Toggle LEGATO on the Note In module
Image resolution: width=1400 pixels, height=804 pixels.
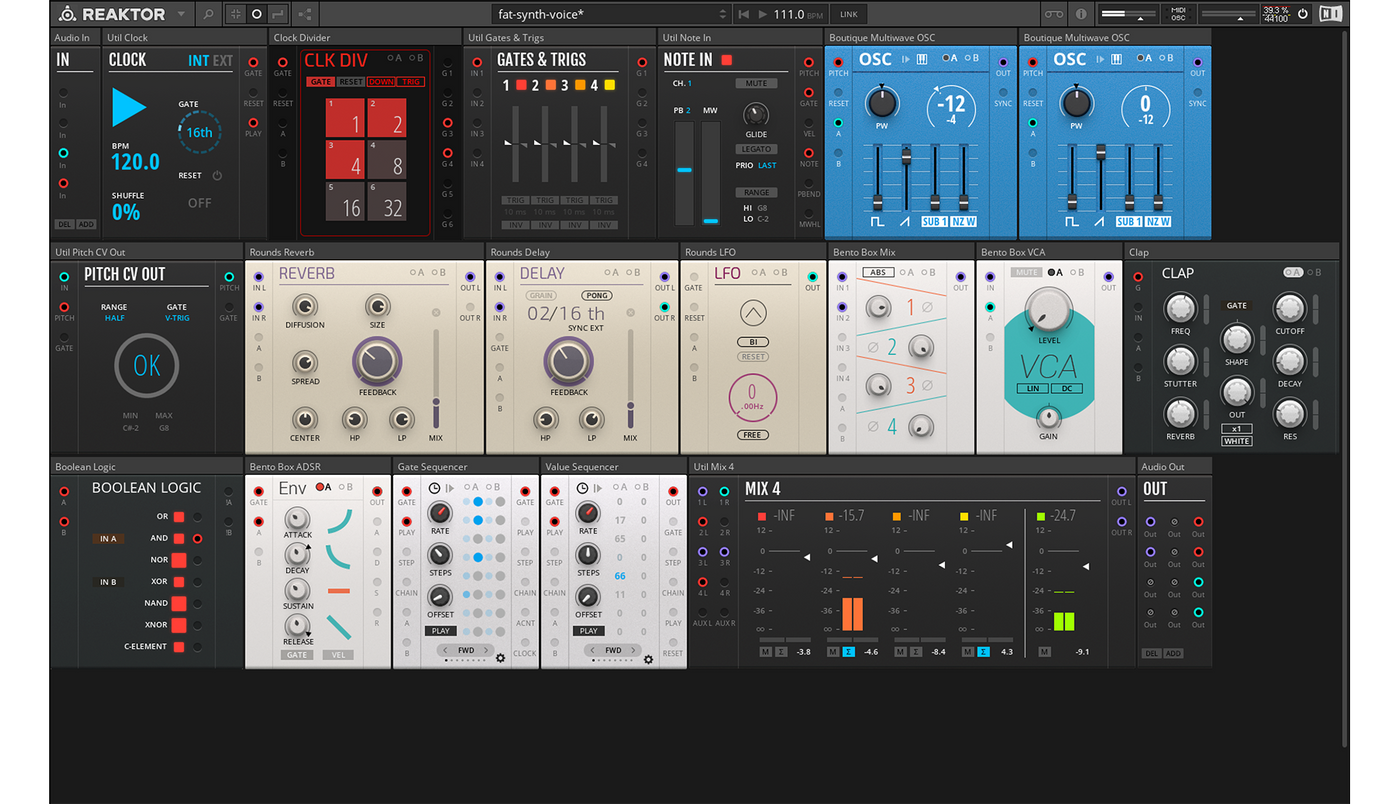point(756,149)
